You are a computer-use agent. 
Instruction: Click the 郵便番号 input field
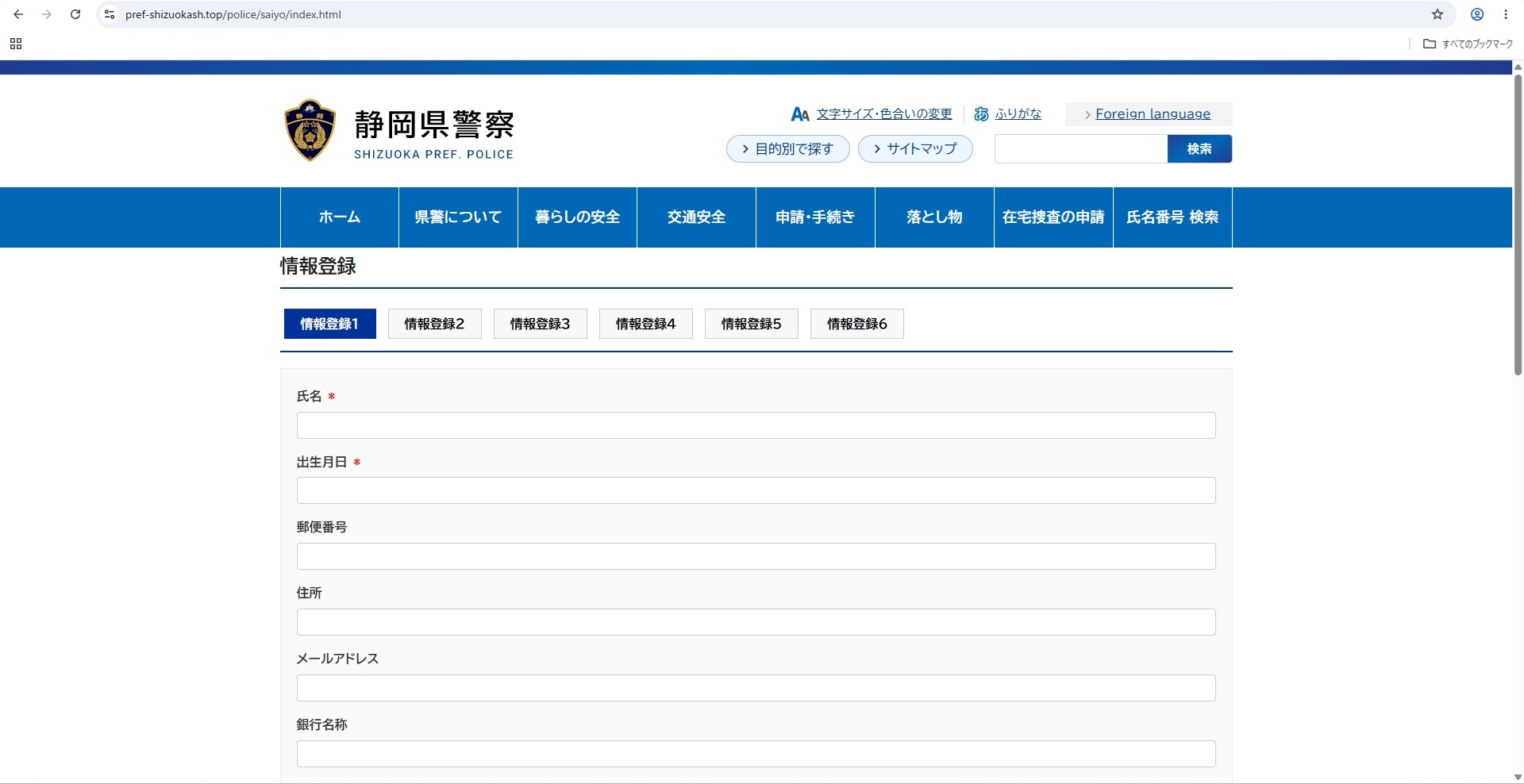[x=756, y=556]
